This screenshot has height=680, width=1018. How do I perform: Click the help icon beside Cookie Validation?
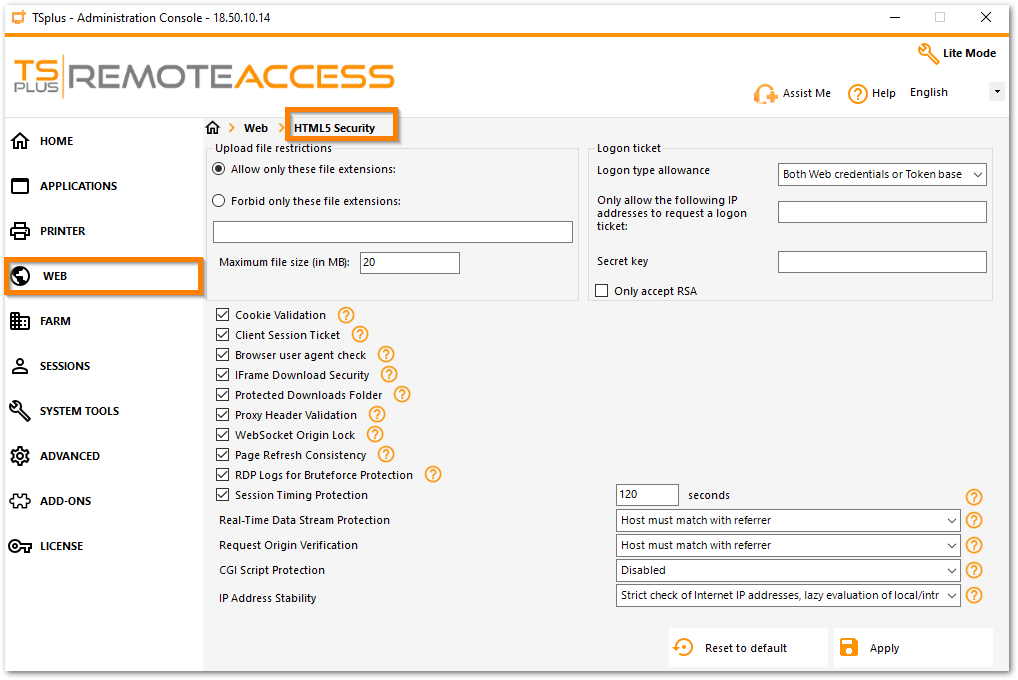(346, 314)
